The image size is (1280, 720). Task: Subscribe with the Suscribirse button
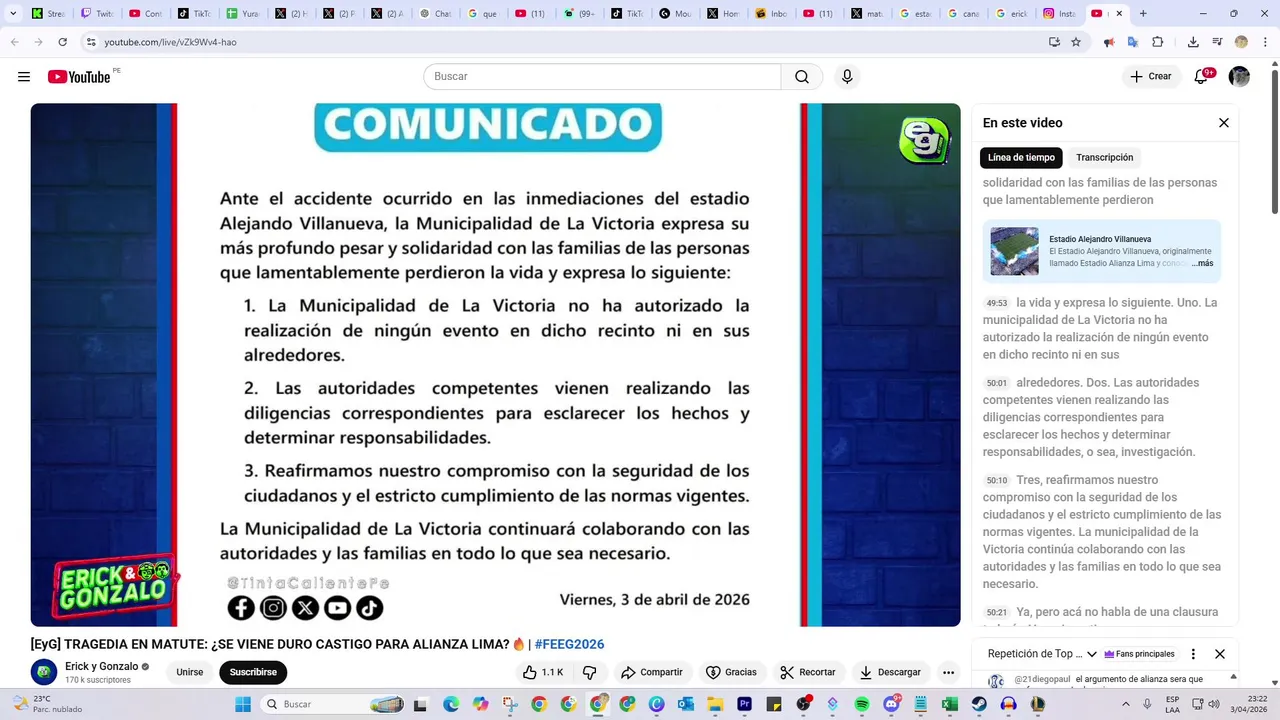253,673
